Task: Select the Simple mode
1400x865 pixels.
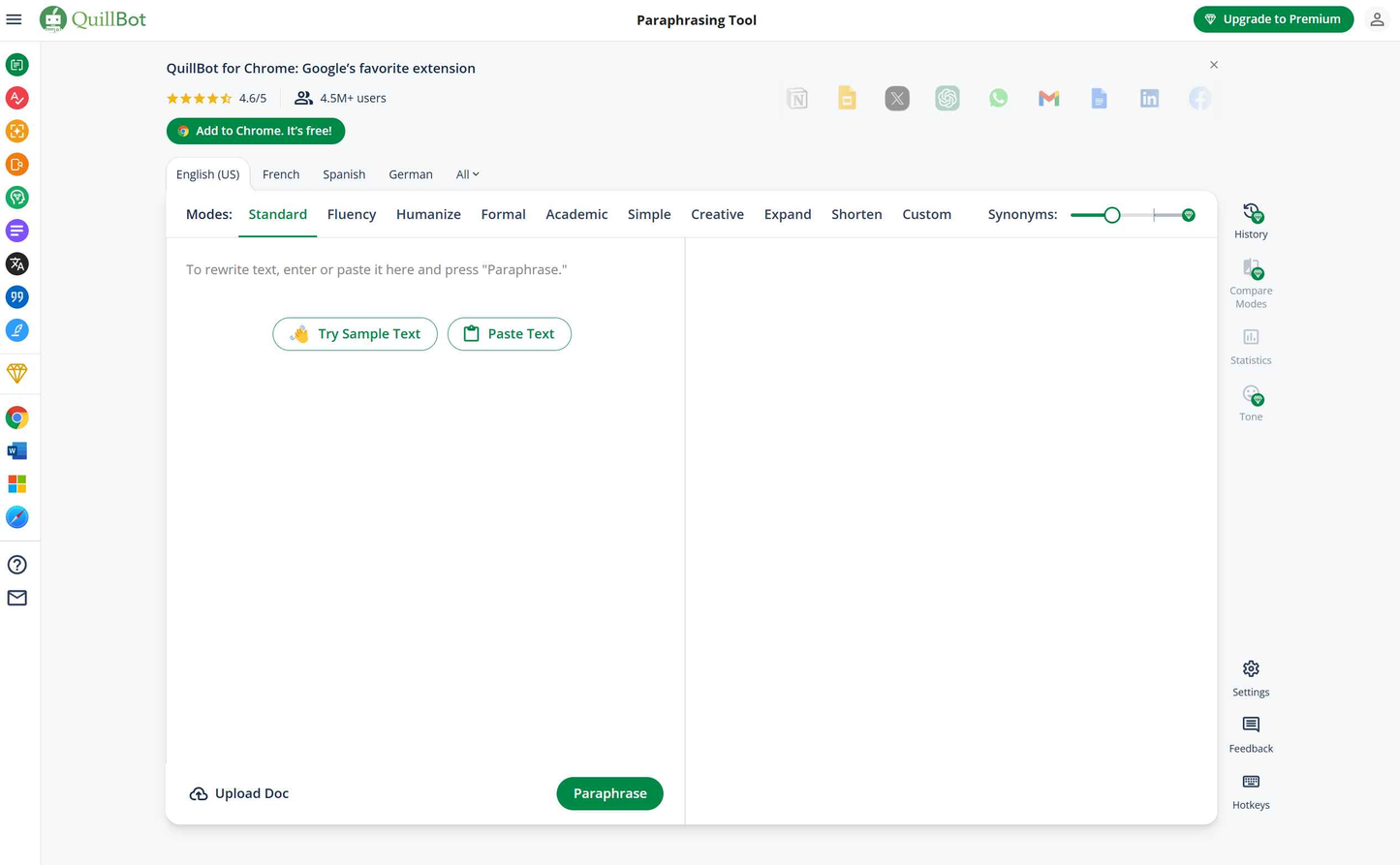Action: pyautogui.click(x=649, y=214)
